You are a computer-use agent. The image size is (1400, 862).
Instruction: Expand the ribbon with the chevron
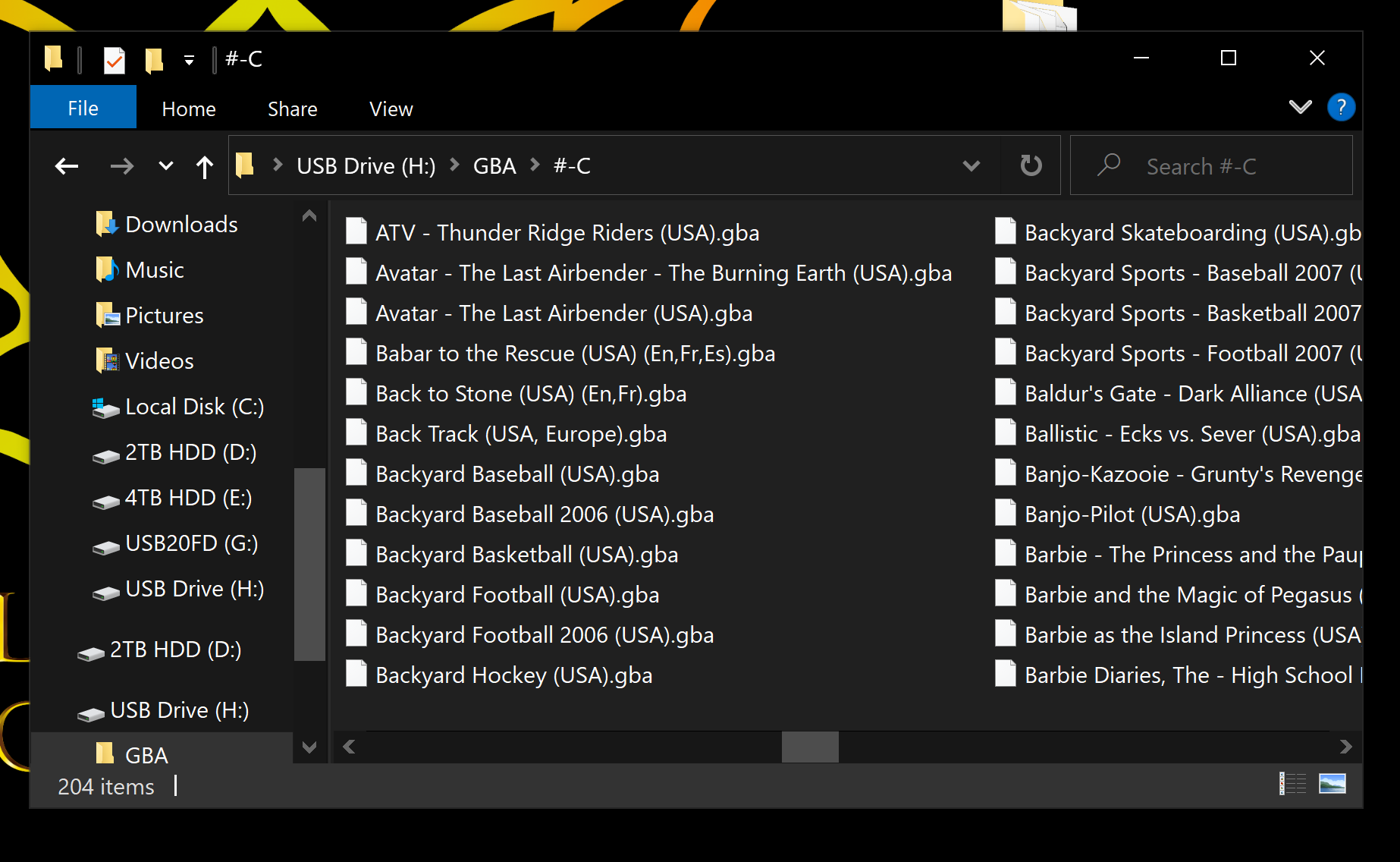click(x=1300, y=107)
